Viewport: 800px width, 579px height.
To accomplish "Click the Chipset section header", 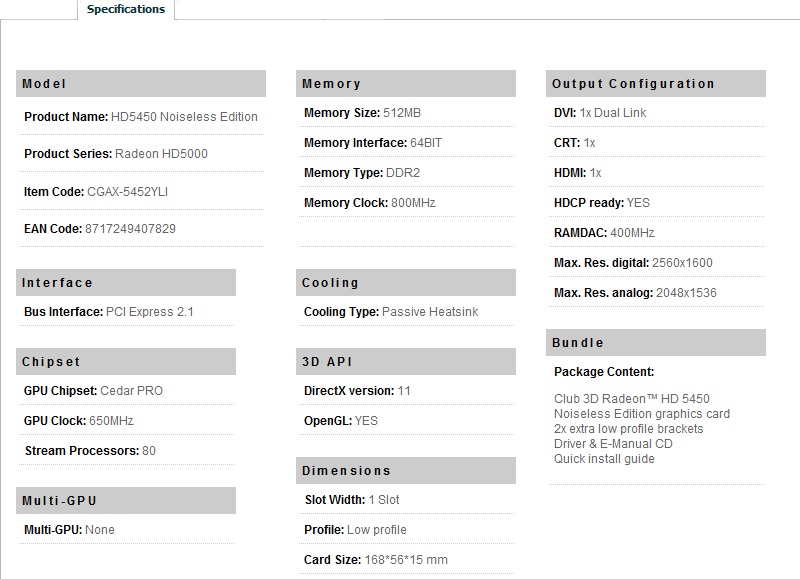I will click(x=126, y=362).
